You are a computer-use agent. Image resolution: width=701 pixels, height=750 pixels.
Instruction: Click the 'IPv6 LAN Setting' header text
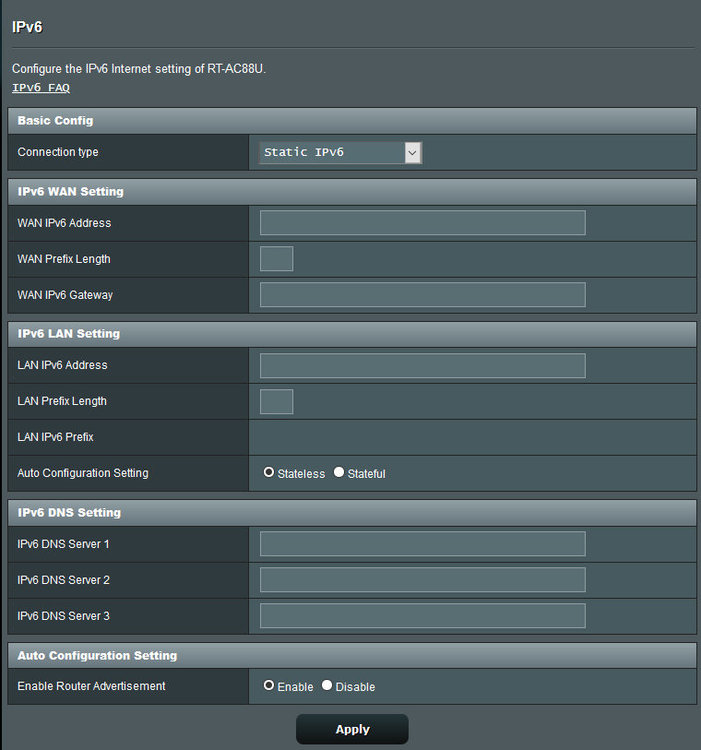pos(69,334)
